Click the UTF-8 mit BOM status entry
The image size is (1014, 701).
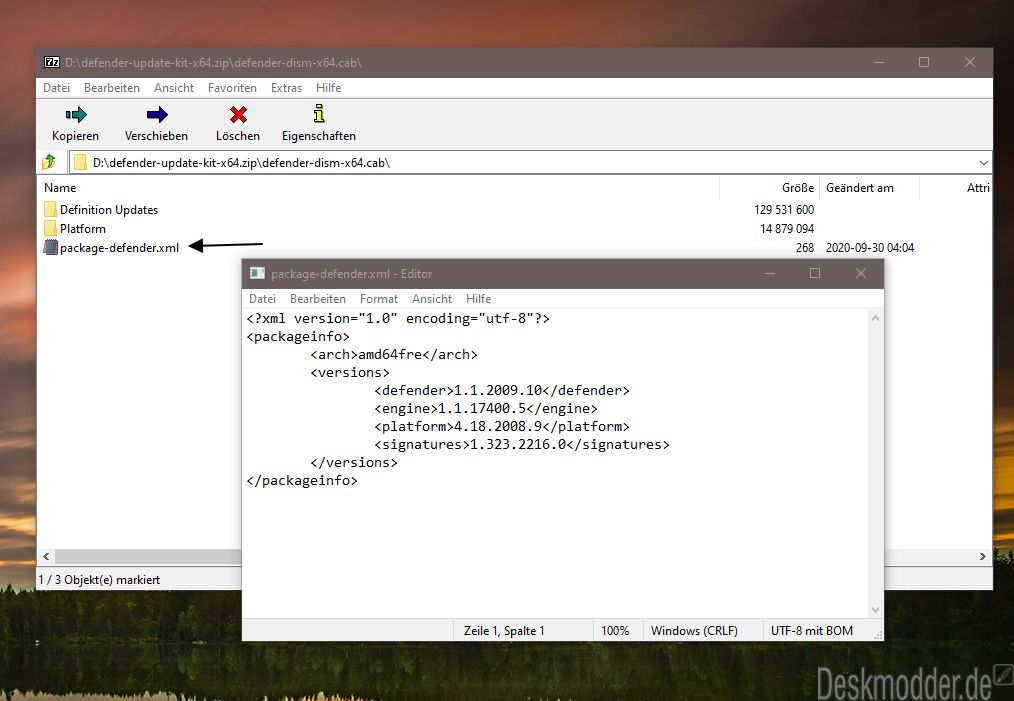click(812, 631)
